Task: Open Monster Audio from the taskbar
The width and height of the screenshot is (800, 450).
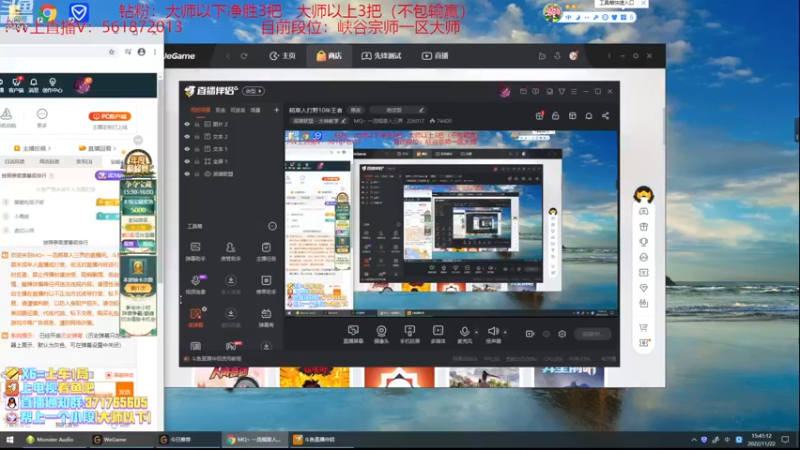Action: click(49, 440)
